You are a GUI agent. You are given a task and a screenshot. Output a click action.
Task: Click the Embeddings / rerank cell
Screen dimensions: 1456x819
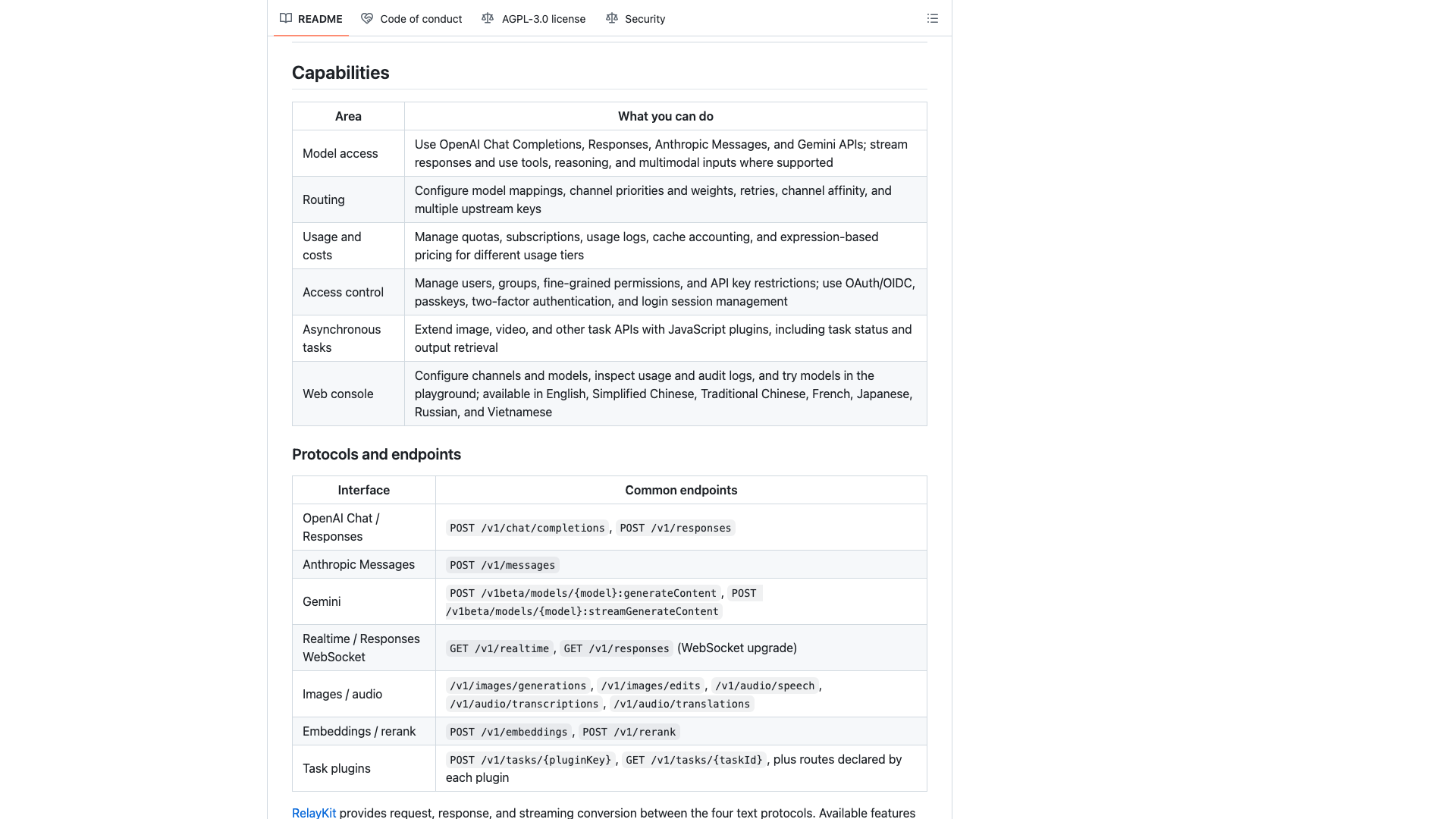[x=364, y=731]
